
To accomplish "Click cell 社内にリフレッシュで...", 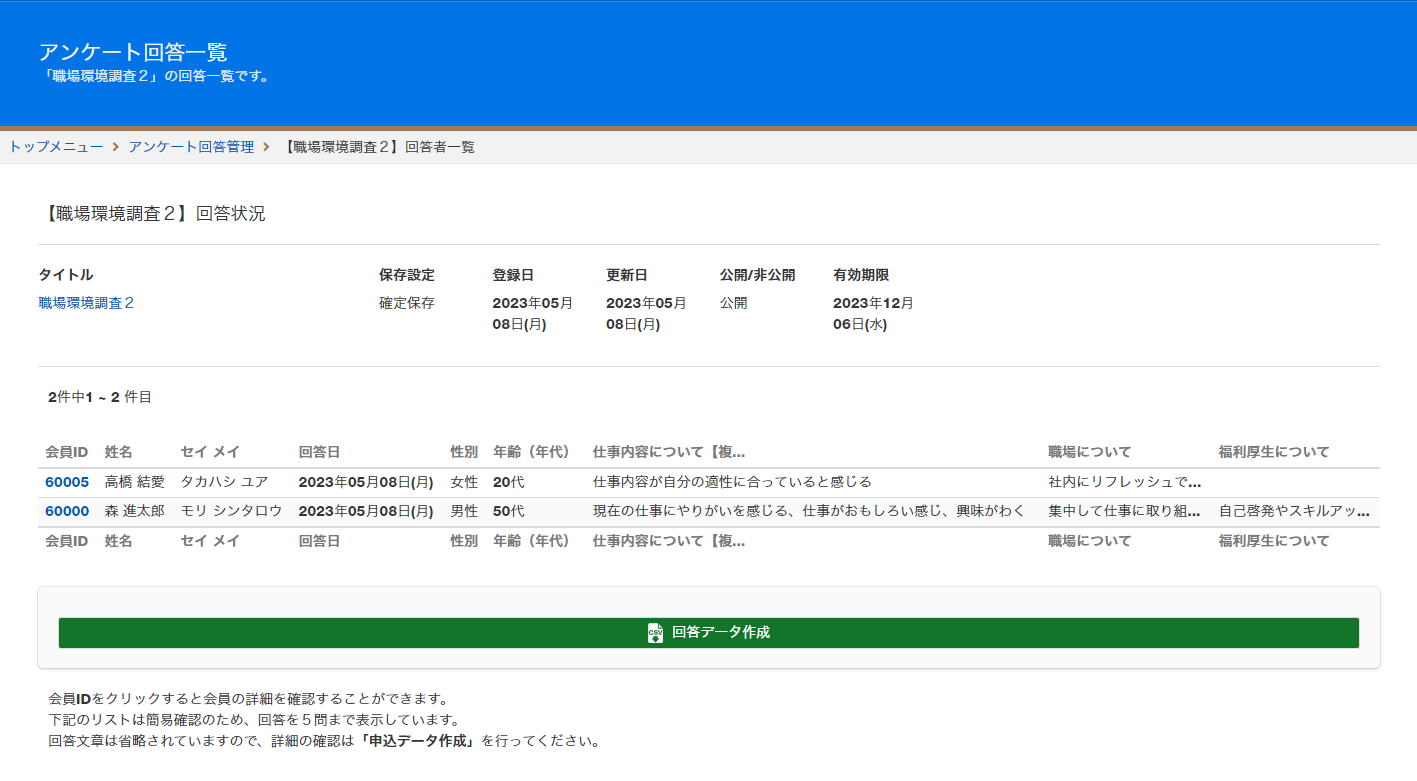I will (x=1124, y=482).
